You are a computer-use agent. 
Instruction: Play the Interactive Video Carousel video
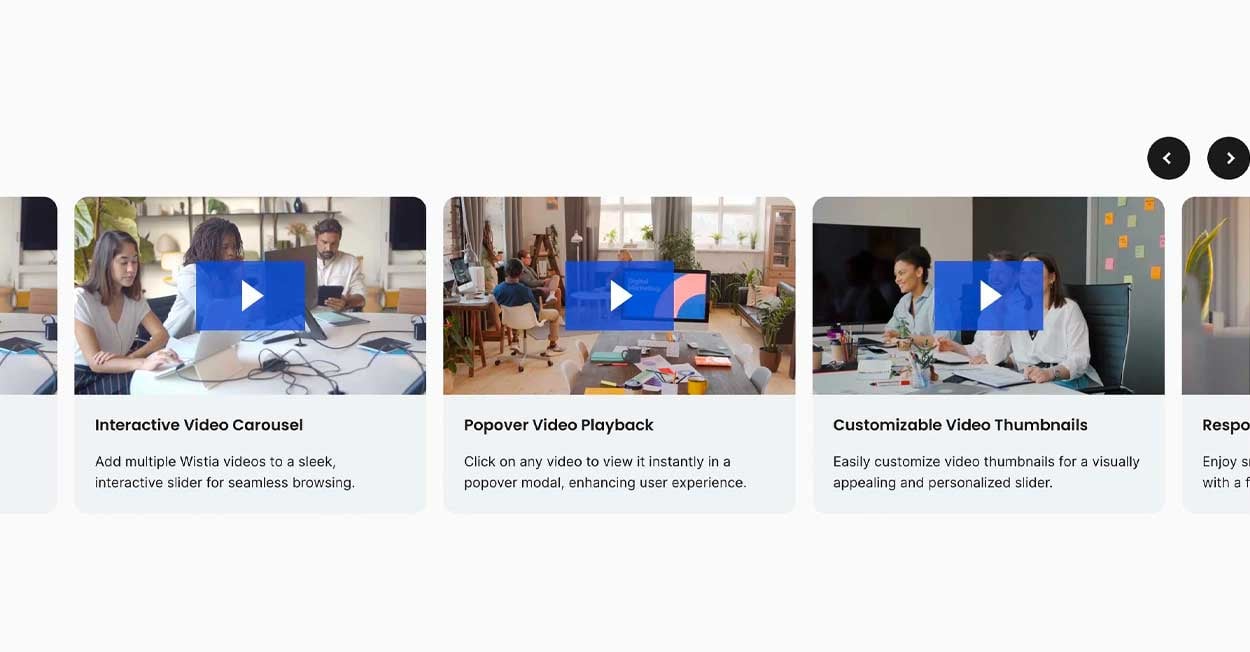pyautogui.click(x=251, y=296)
